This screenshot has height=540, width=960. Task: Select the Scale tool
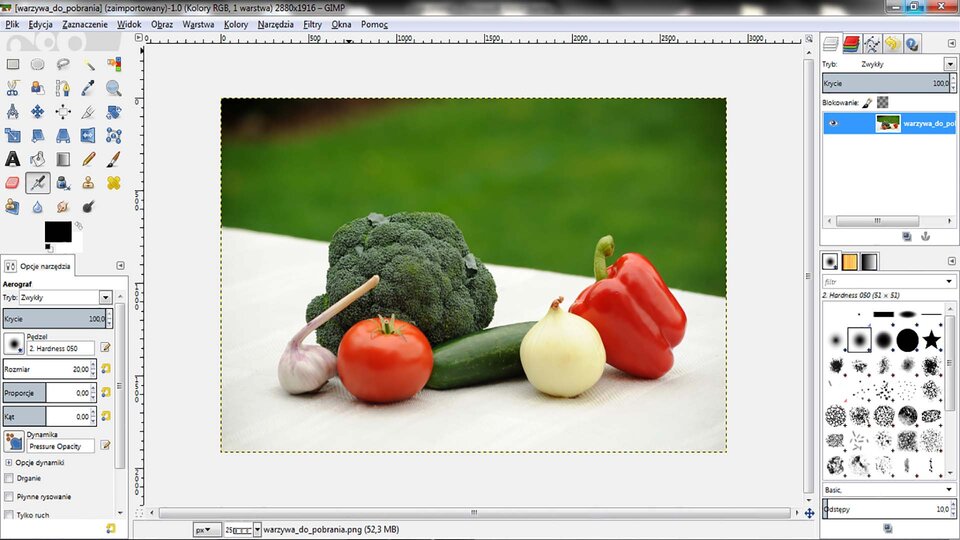[13, 135]
